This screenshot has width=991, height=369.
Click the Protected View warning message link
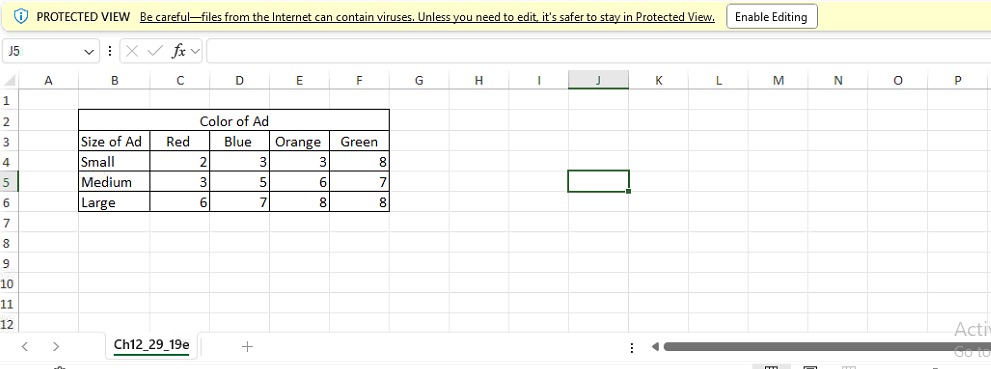tap(427, 17)
